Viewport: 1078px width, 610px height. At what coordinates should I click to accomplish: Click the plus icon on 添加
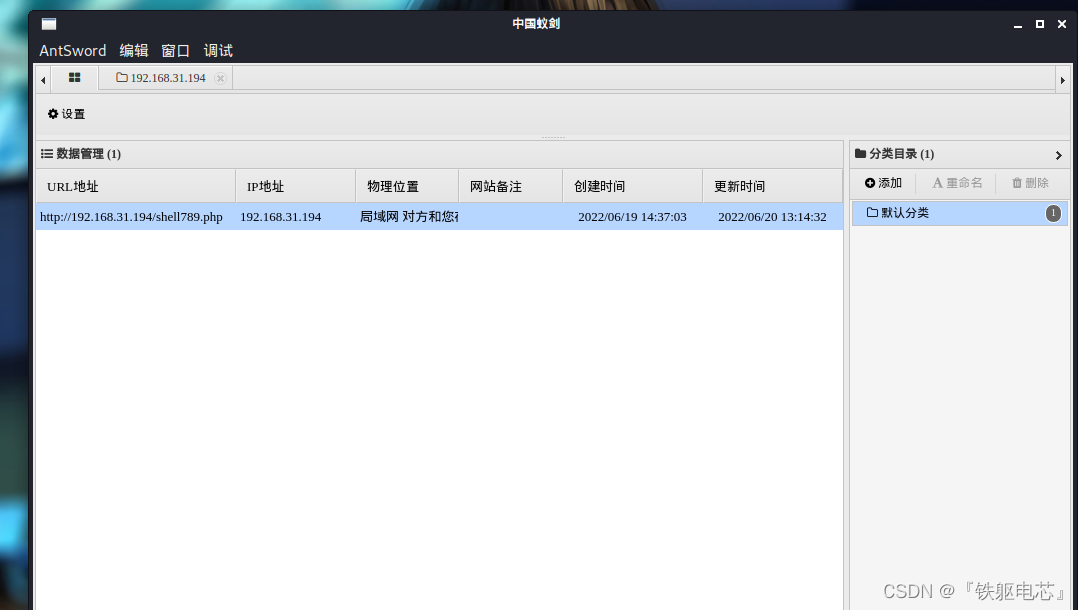[868, 182]
